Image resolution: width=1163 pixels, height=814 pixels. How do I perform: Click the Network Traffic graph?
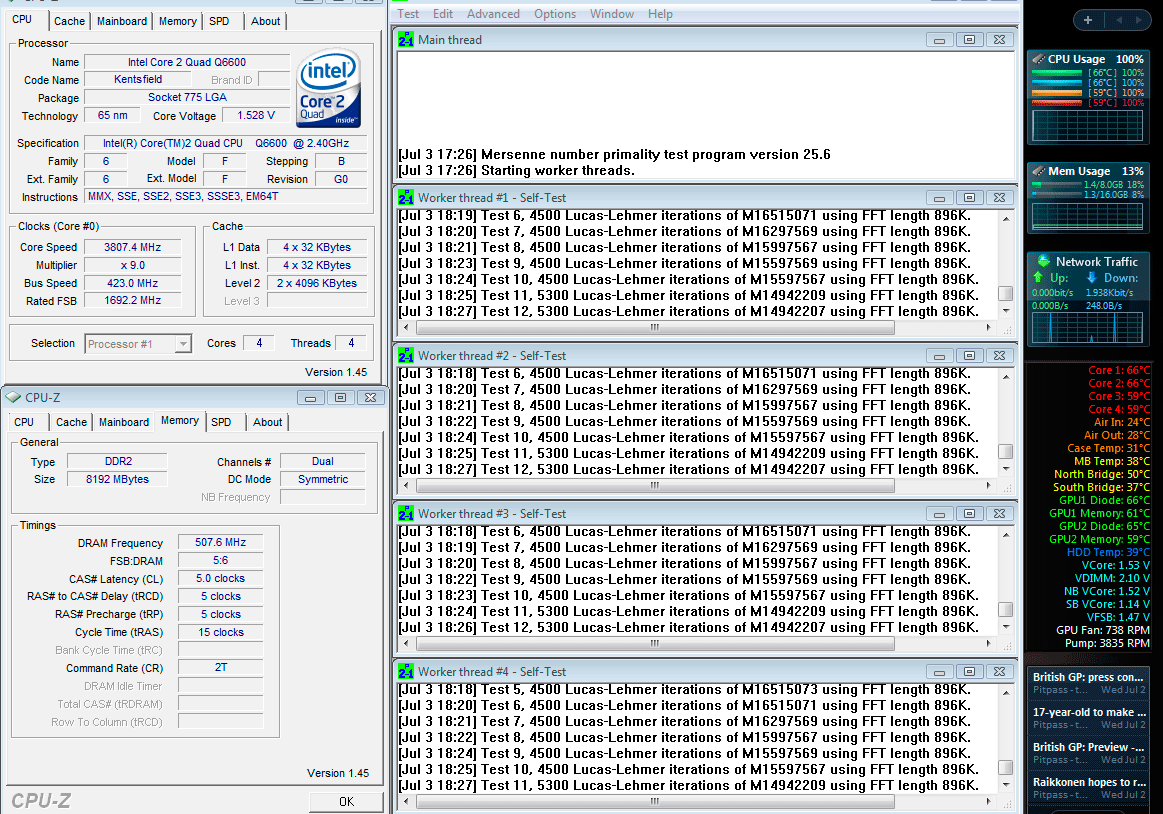tap(1087, 327)
